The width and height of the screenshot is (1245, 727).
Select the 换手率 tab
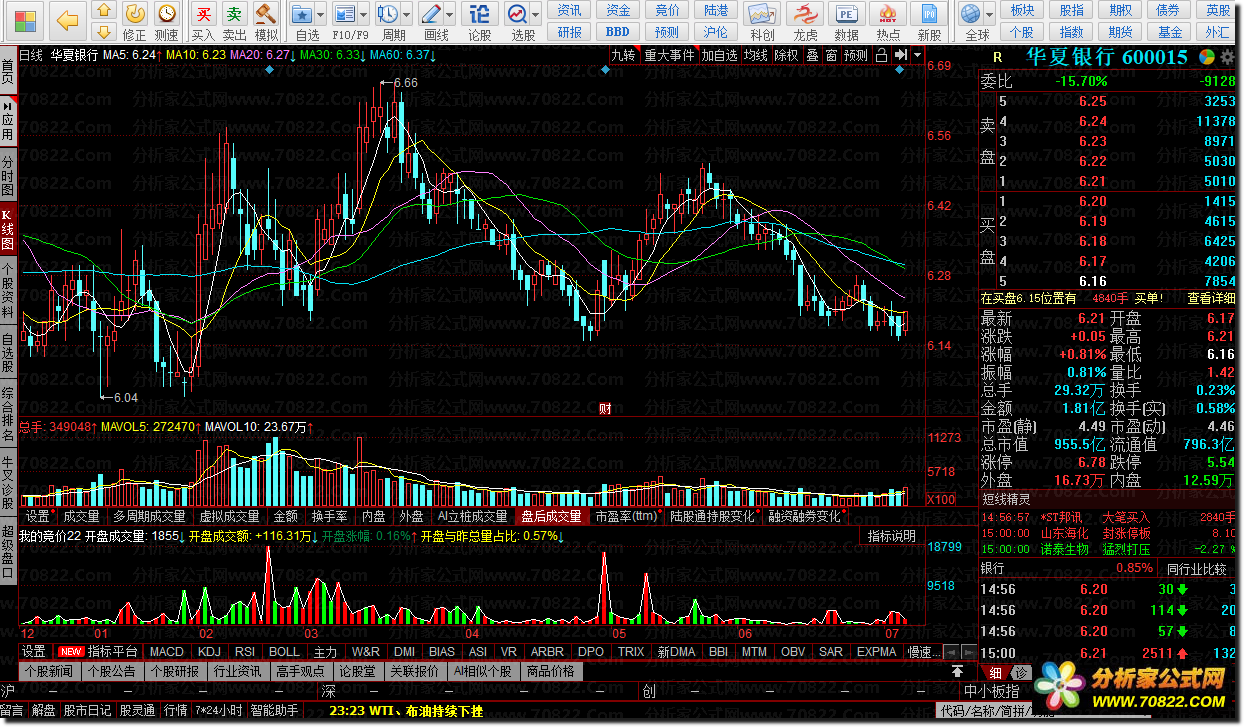pyautogui.click(x=329, y=517)
